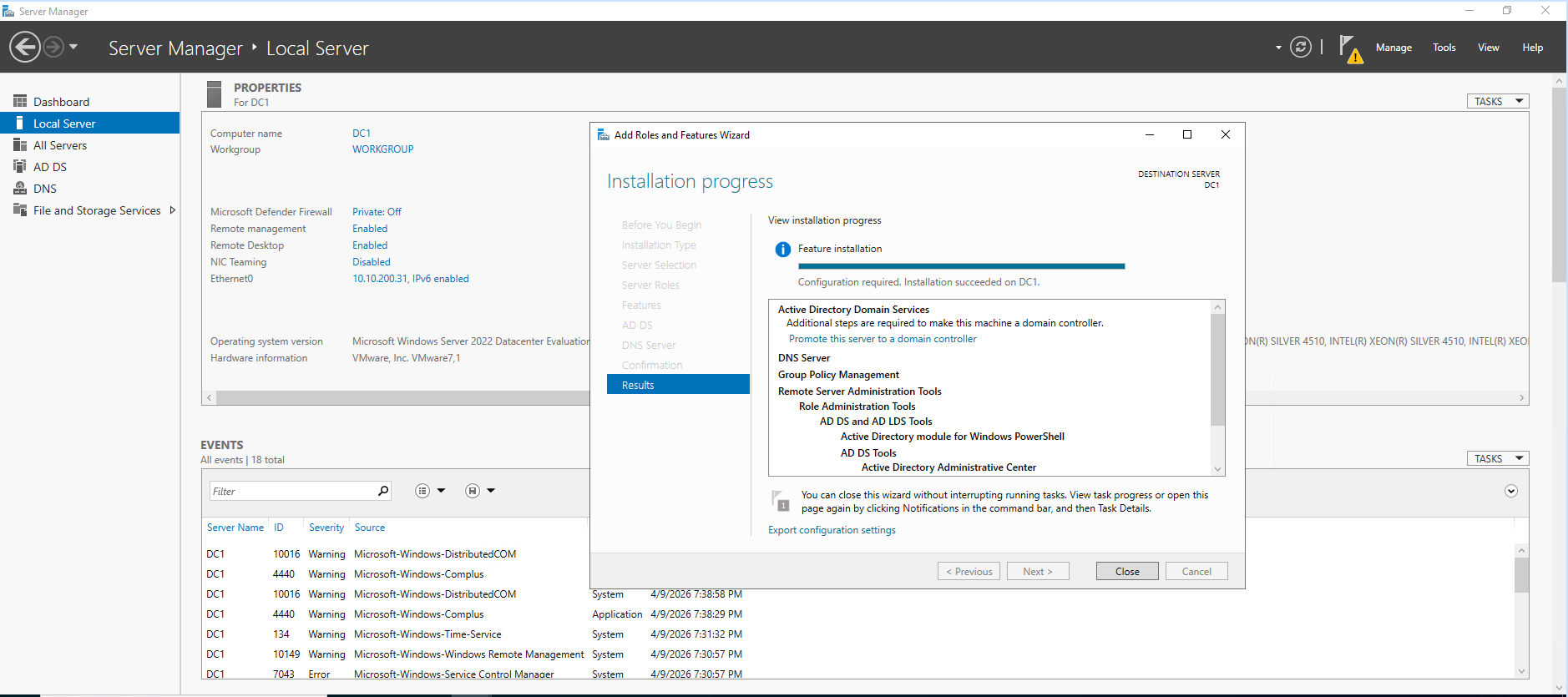The image size is (1568, 697).
Task: Click Promote this server to a domain controller
Action: tap(882, 339)
